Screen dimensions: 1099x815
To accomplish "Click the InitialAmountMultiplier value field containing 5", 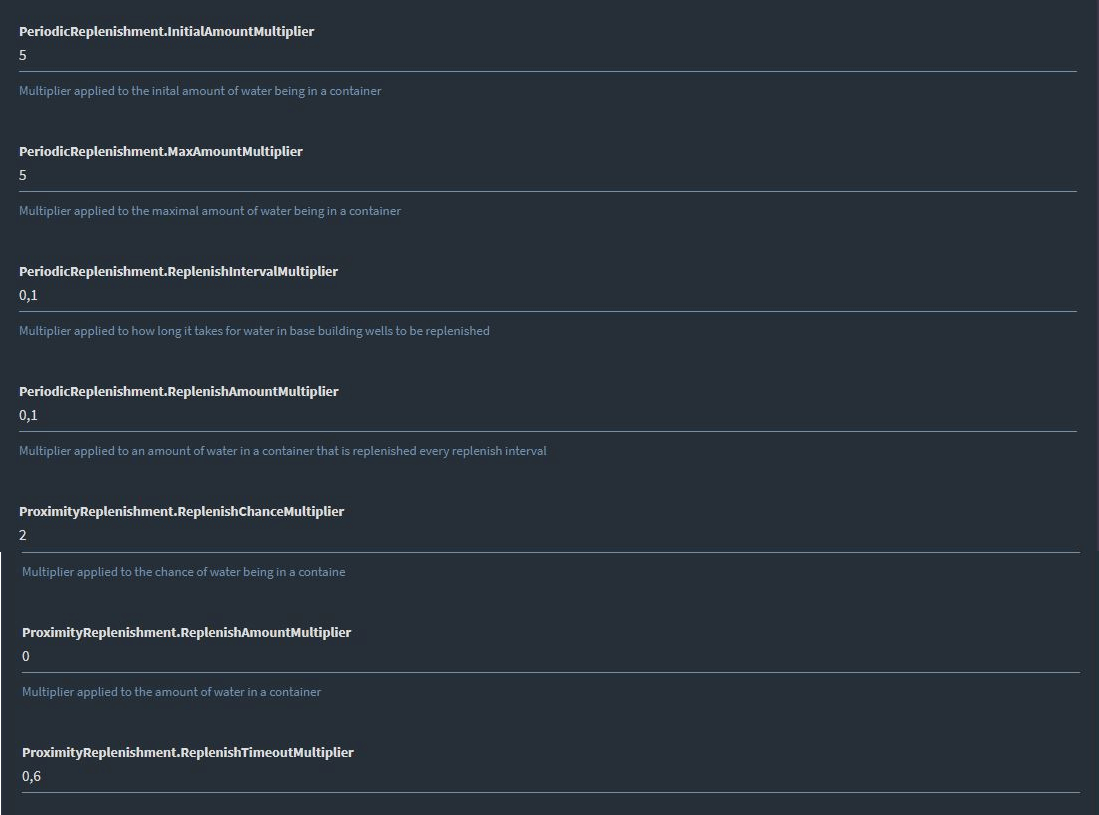I will [547, 56].
